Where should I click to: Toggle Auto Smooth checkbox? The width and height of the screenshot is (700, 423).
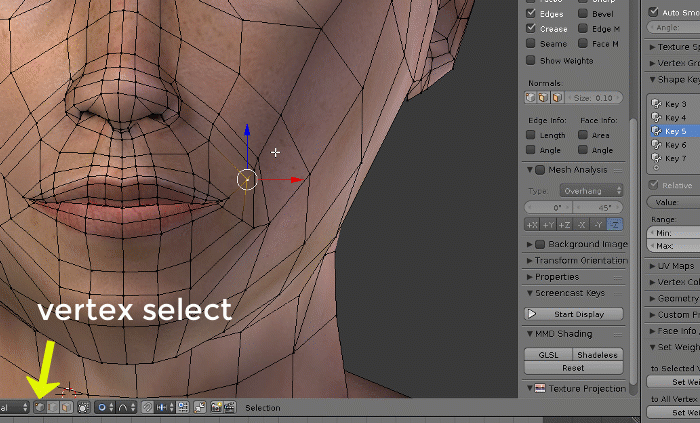coord(654,12)
